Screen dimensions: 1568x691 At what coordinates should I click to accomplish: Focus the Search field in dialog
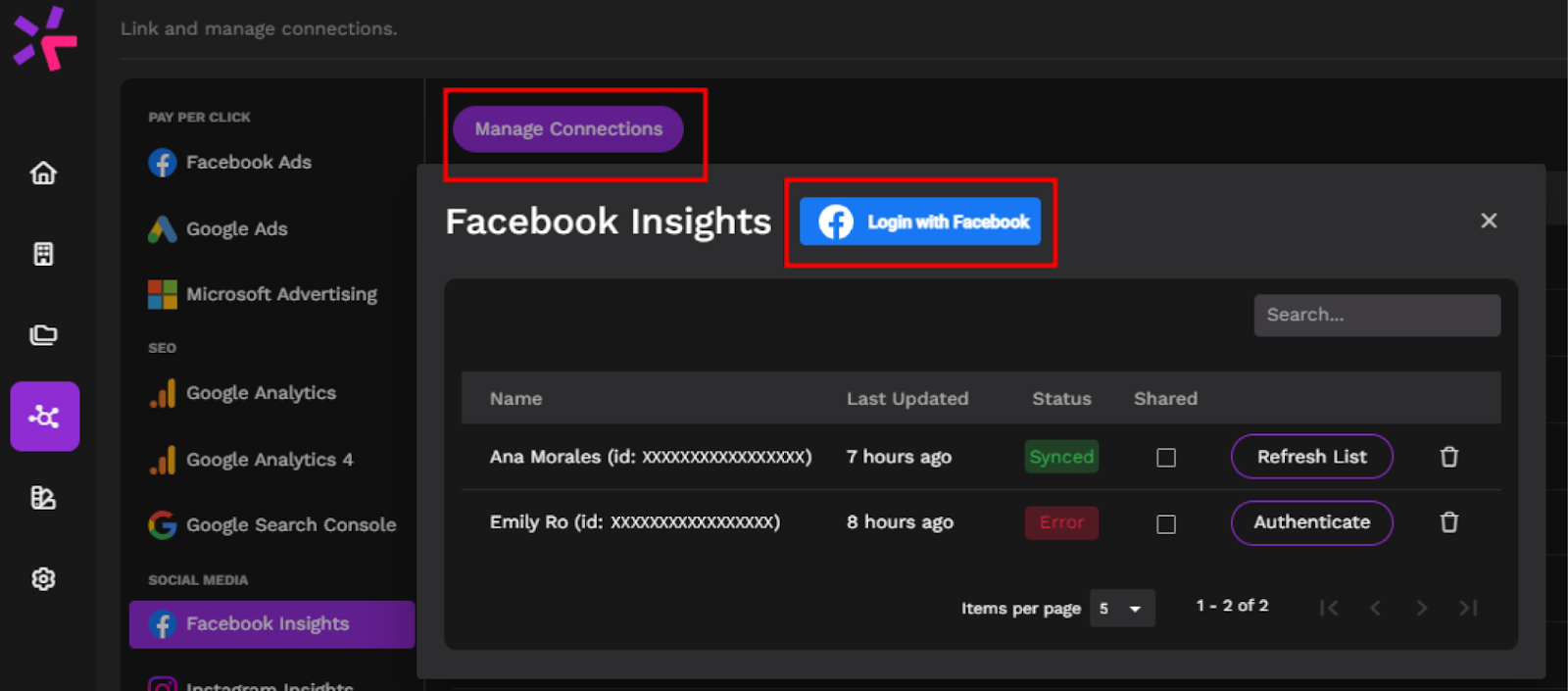pyautogui.click(x=1377, y=316)
